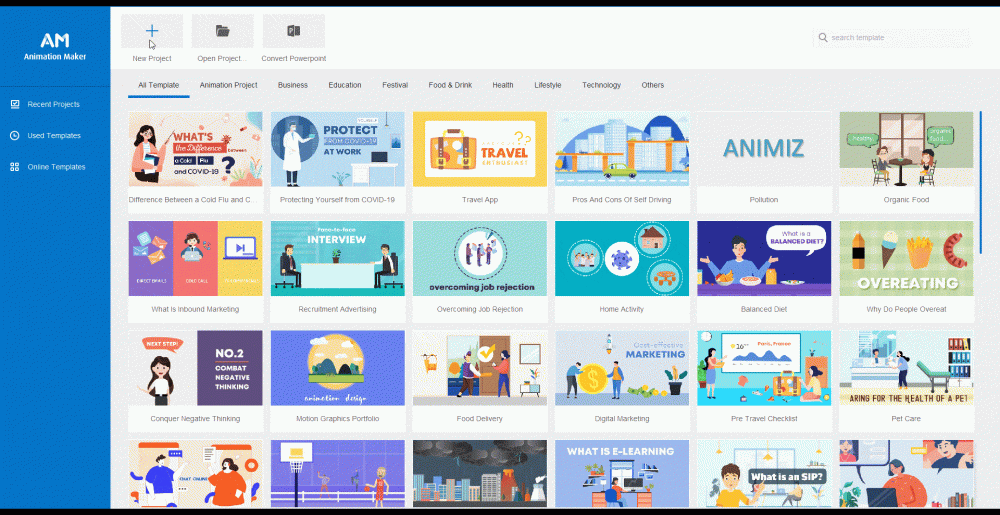This screenshot has height=515, width=1000.
Task: Click the Recruitment Advertising template title
Action: pos(338,309)
